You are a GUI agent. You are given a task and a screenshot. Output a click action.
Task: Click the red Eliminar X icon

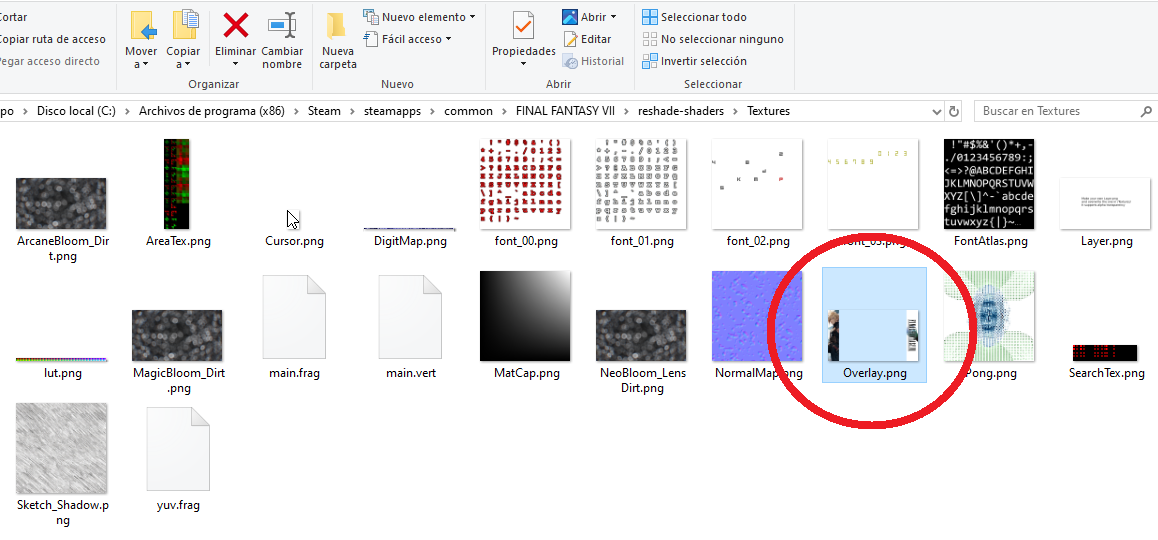point(236,25)
